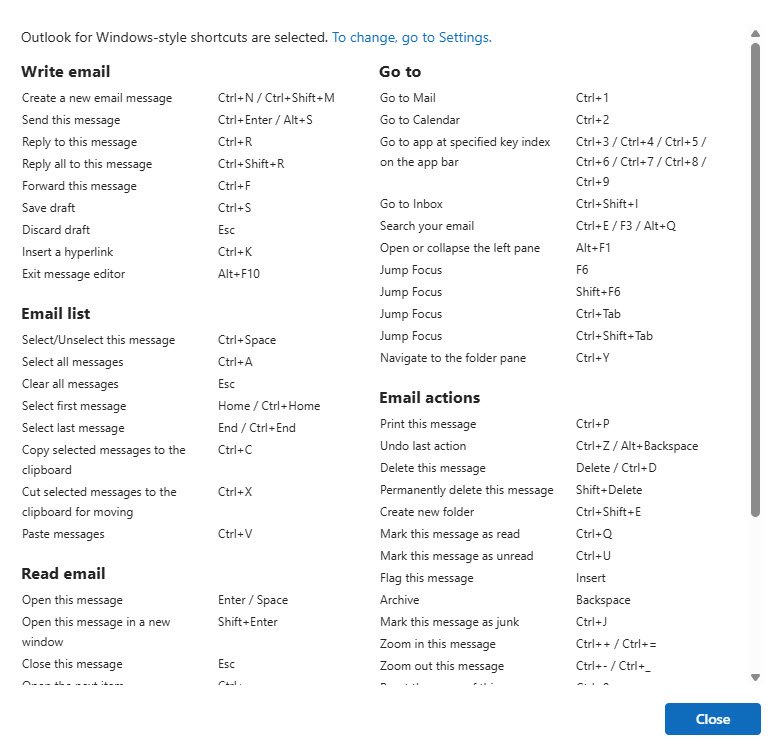782x747 pixels.
Task: Close the keyboard shortcuts dialog
Action: pos(713,719)
